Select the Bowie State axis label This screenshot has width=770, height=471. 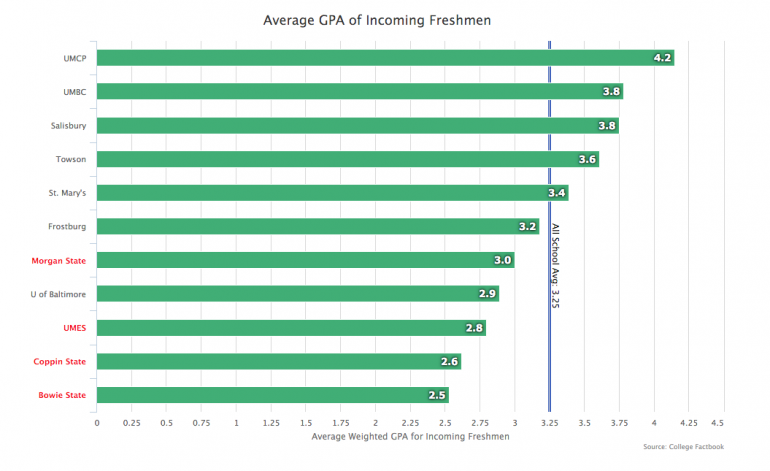coord(63,396)
